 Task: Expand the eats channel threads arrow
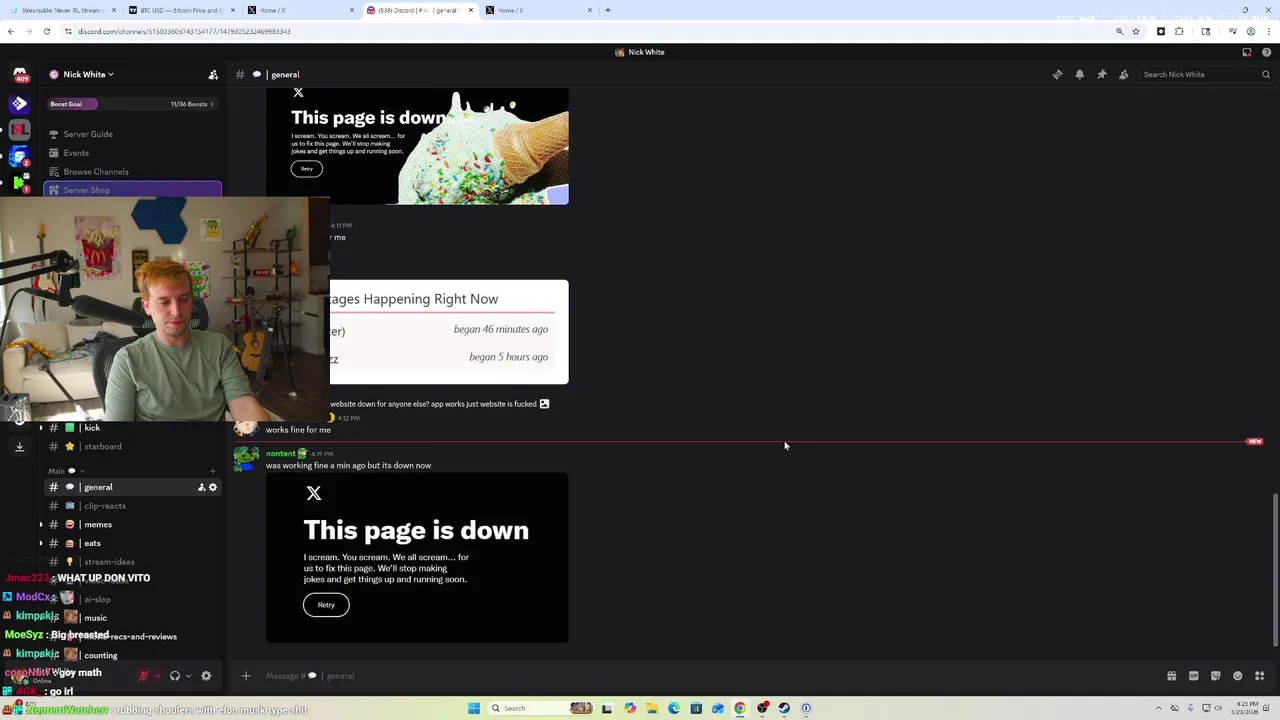coord(41,543)
